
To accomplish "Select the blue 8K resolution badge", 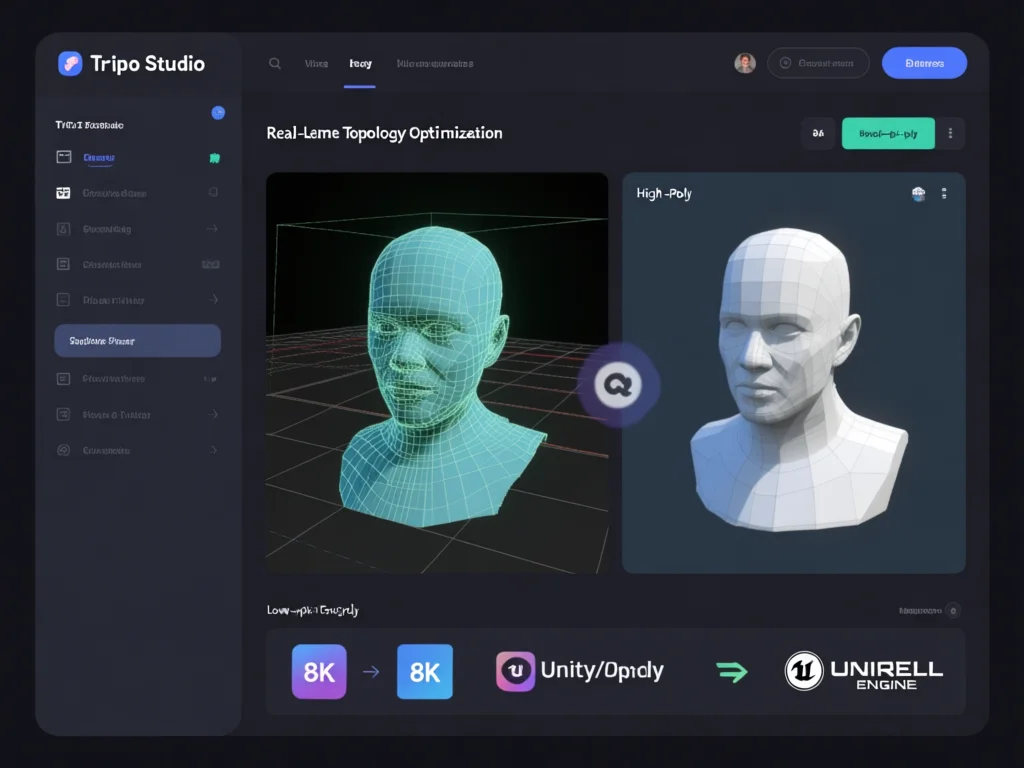I will coord(425,671).
